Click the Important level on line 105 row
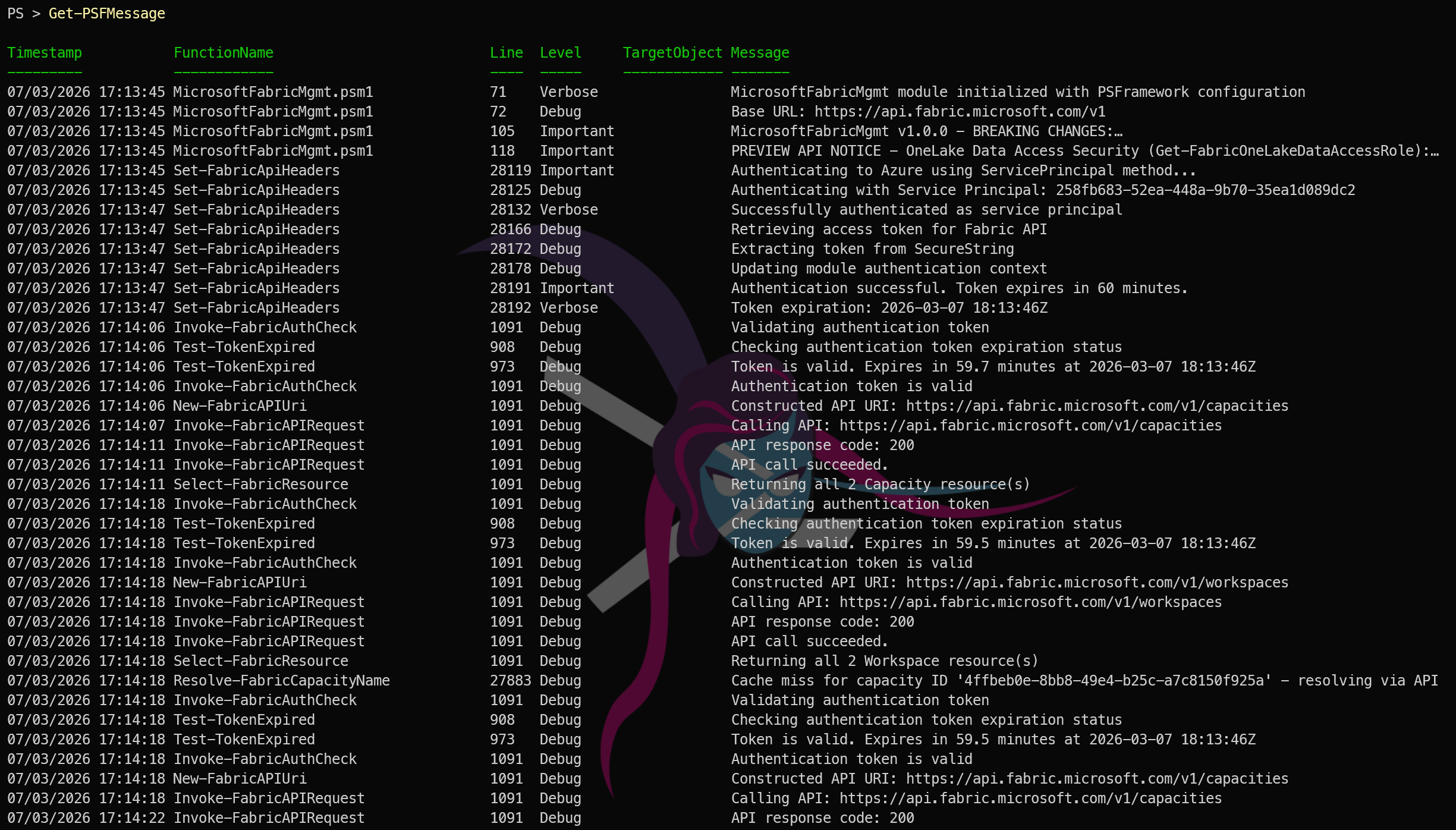The height and width of the screenshot is (830, 1456). coord(577,131)
